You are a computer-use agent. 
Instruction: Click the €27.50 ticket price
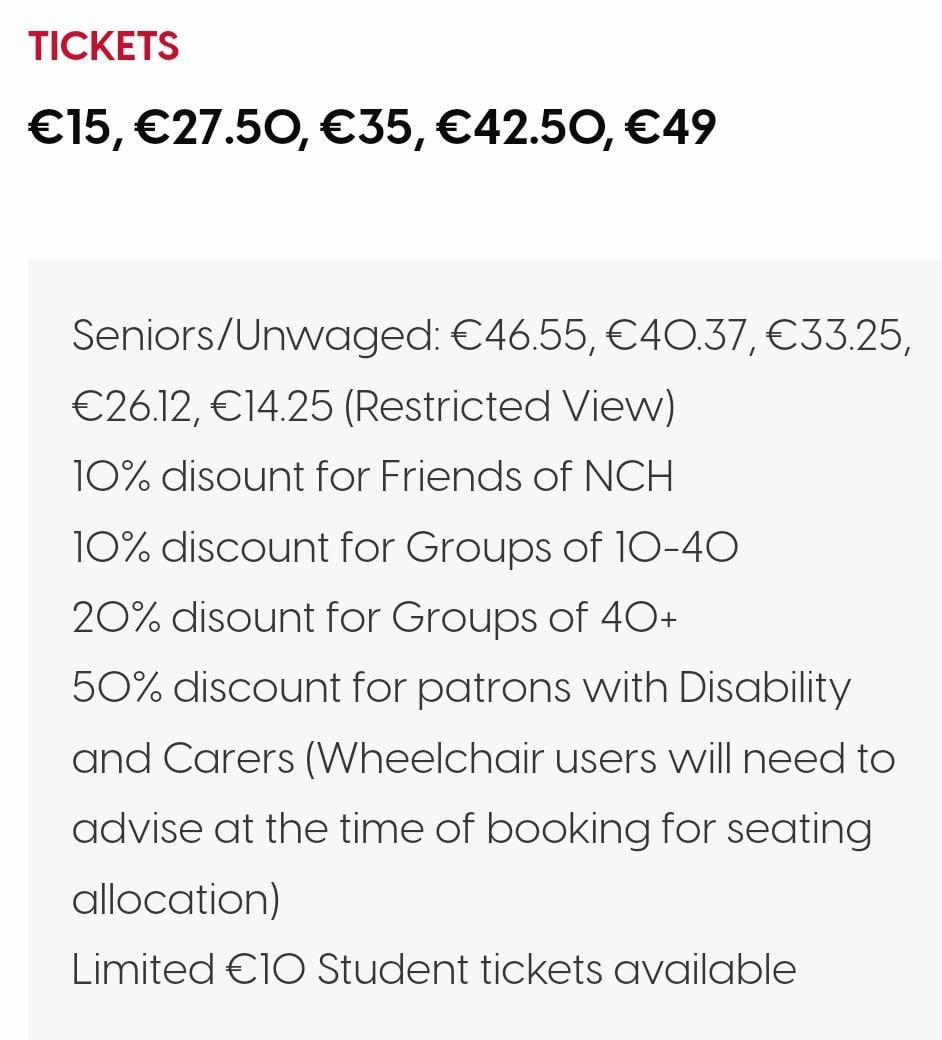216,127
